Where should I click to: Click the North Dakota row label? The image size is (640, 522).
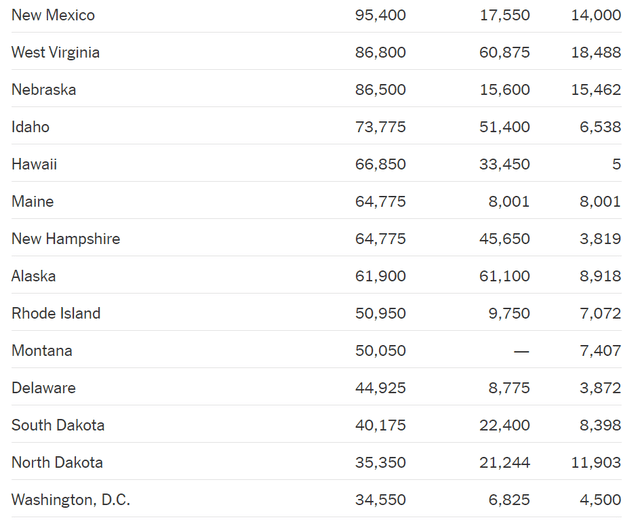tap(57, 462)
